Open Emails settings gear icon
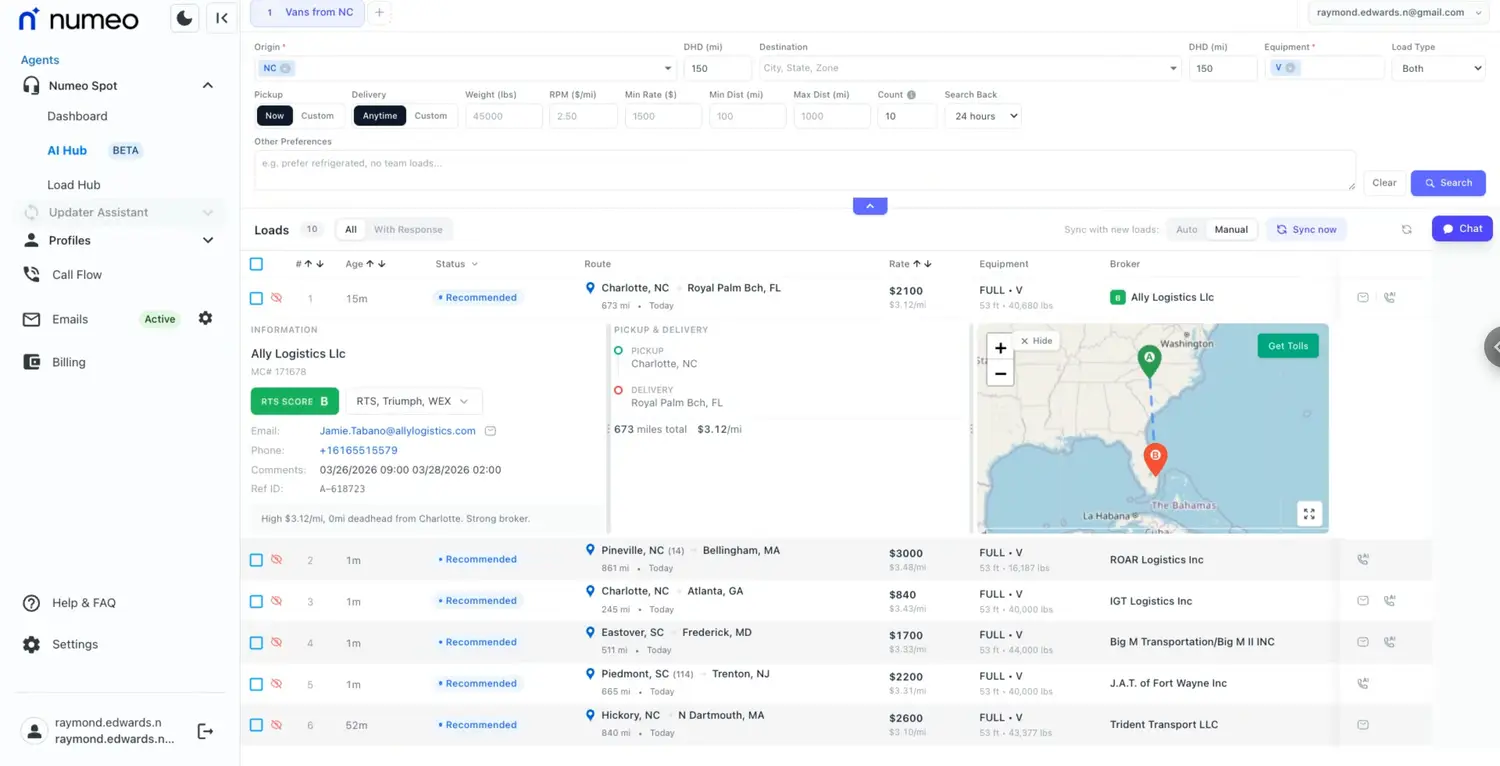The image size is (1500, 766). tap(205, 319)
